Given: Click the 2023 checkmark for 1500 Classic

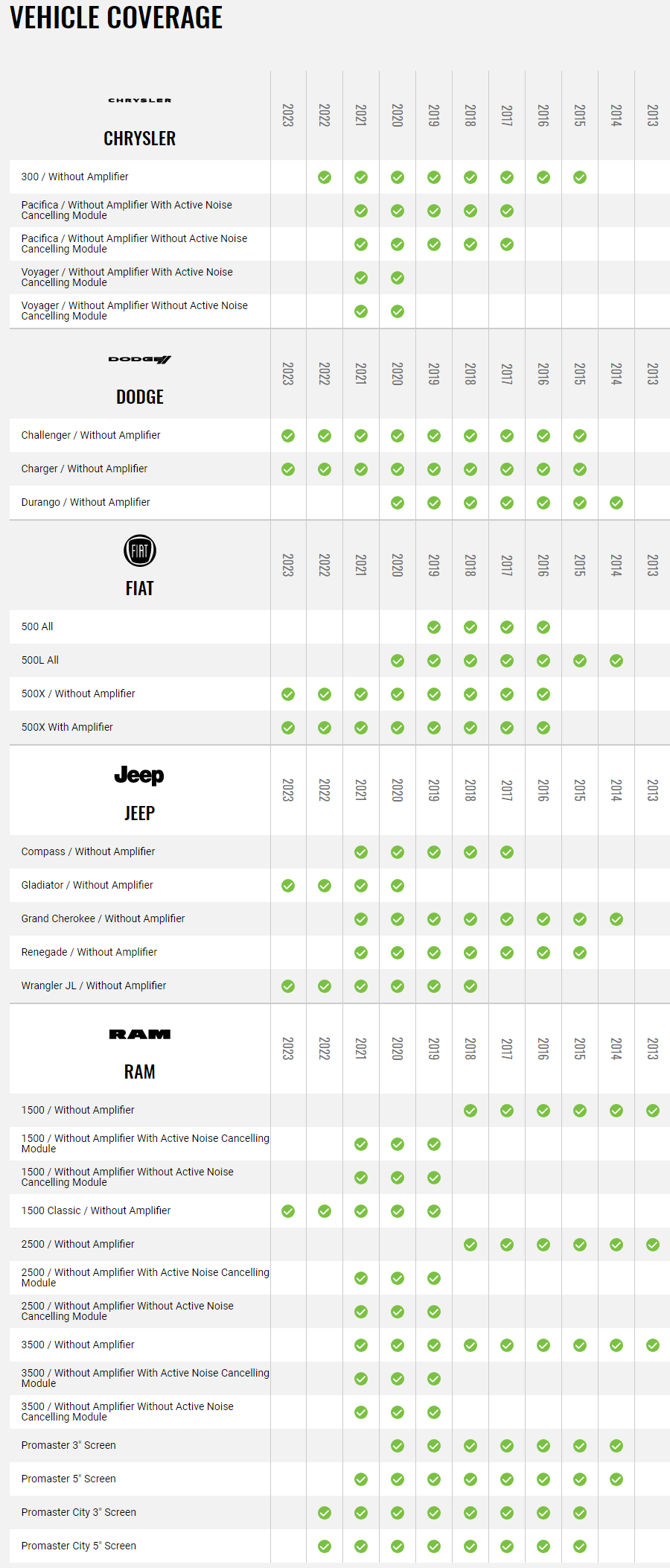Looking at the screenshot, I should click(288, 1211).
